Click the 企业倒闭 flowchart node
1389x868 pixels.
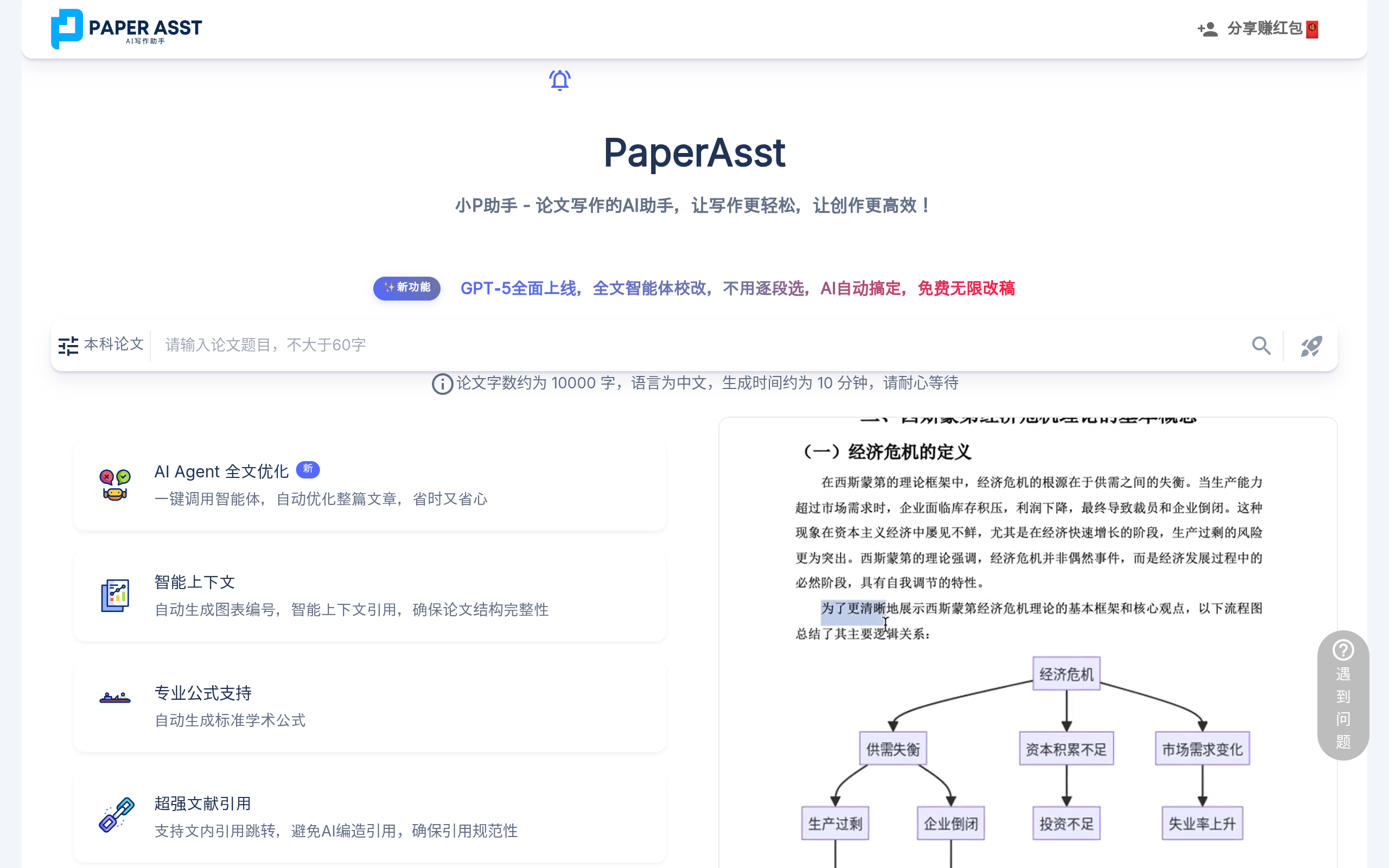tap(951, 824)
